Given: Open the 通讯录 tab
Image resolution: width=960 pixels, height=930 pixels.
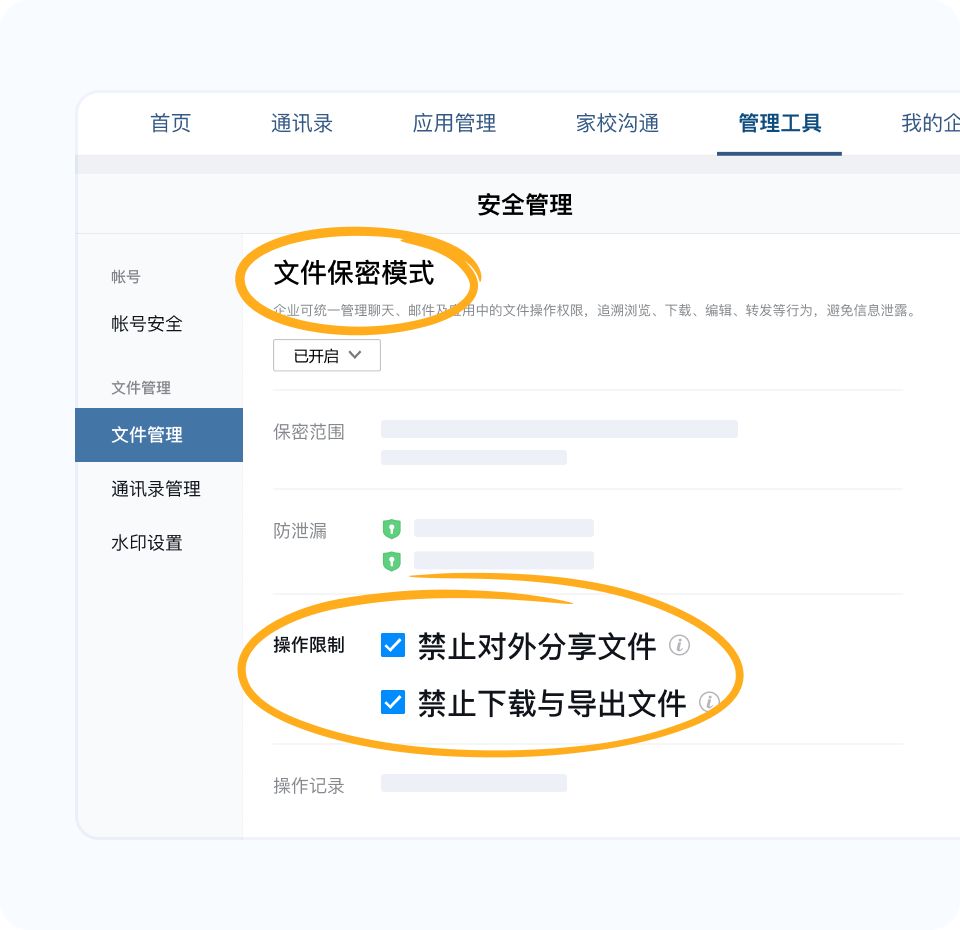Looking at the screenshot, I should [301, 123].
